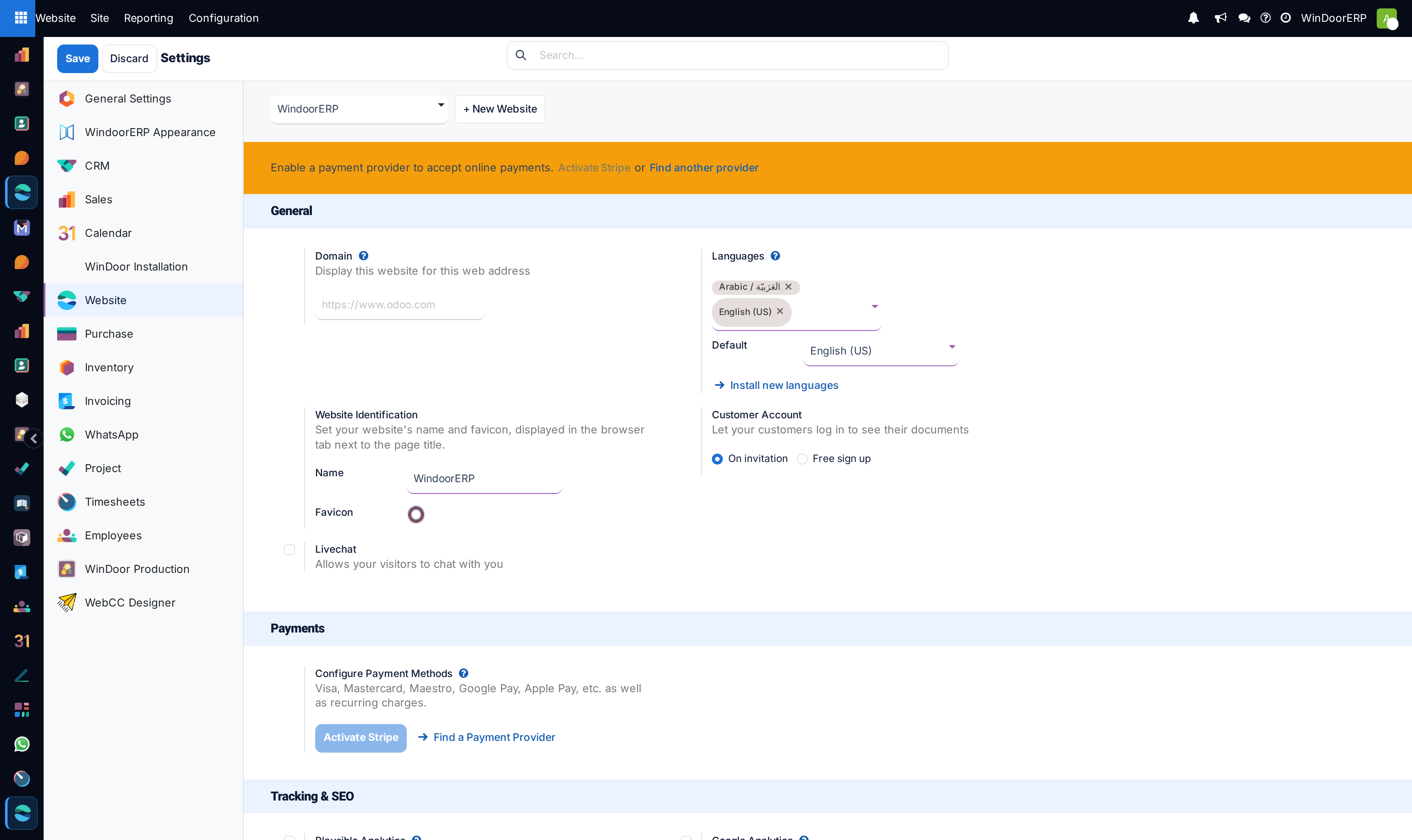Screen dimensions: 1412x840
Task: Discard settings changes
Action: [x=129, y=58]
